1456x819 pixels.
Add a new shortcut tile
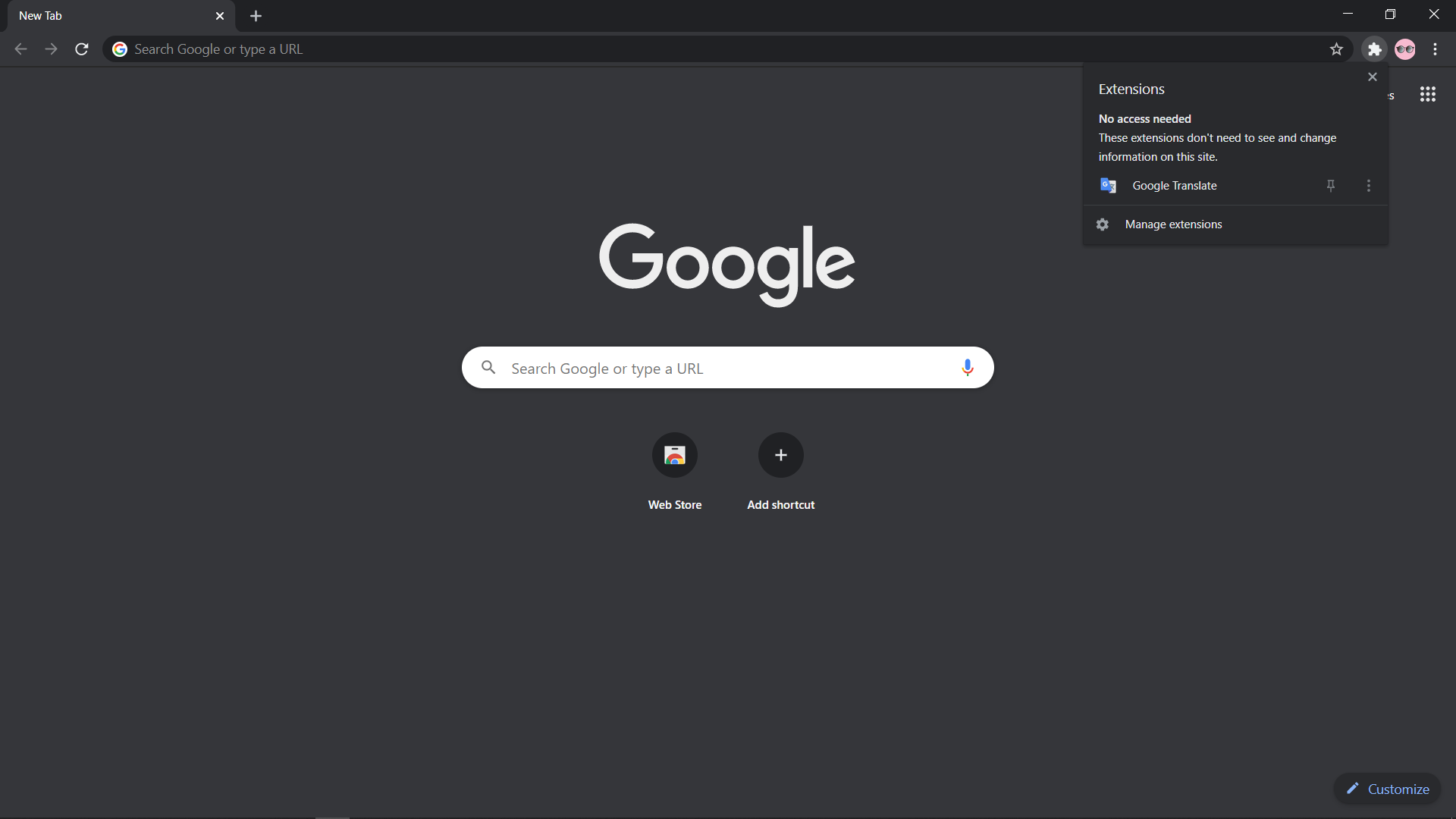(x=781, y=470)
